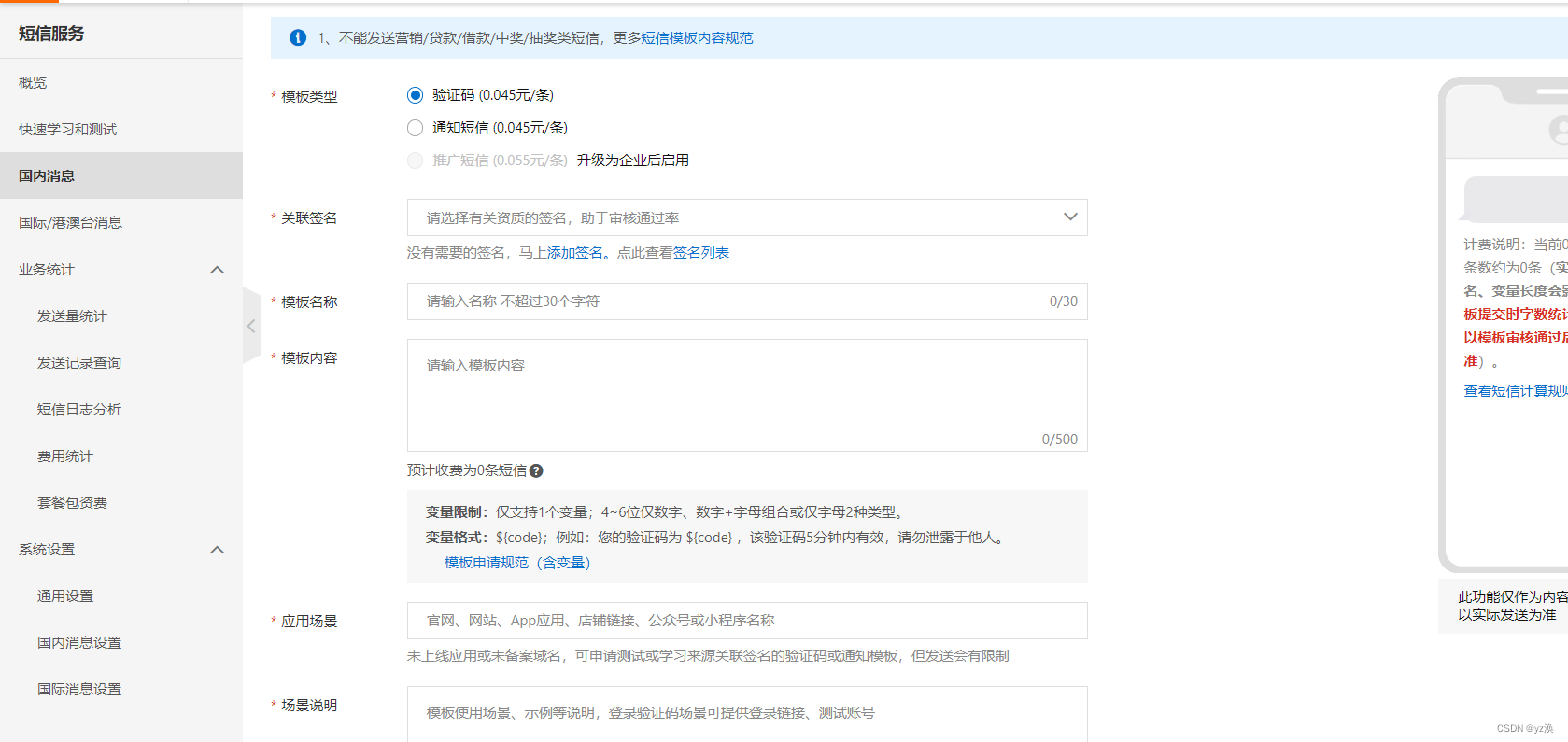Open the 查看短信计算规则 link
Screen dimensions: 1568x742
point(1516,391)
